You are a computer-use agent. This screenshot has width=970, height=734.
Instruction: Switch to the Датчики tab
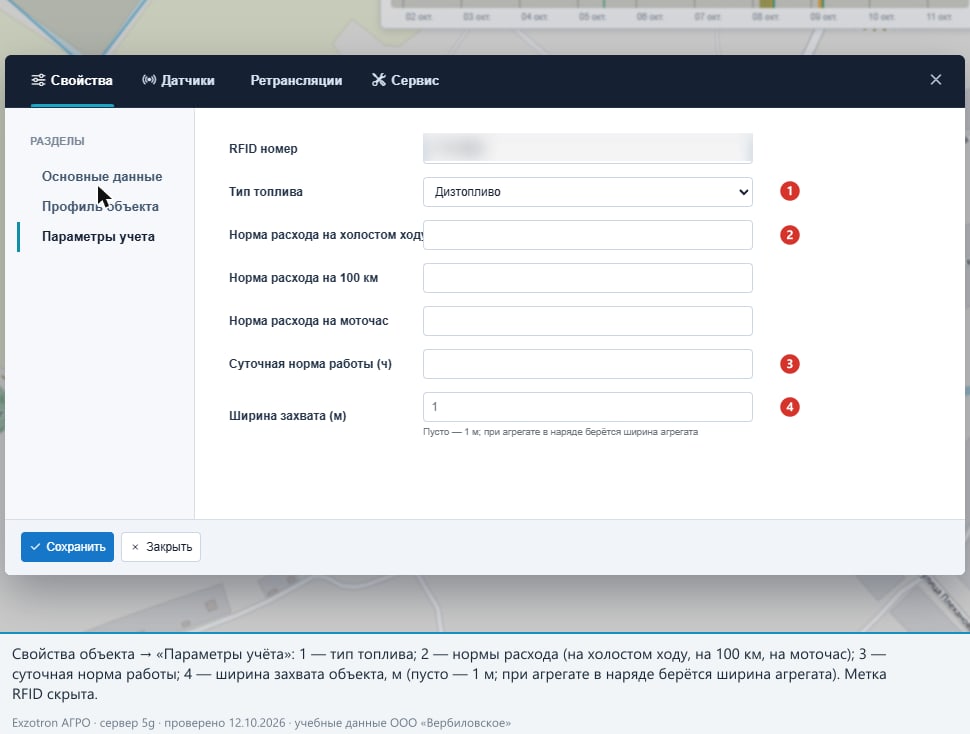[x=178, y=80]
